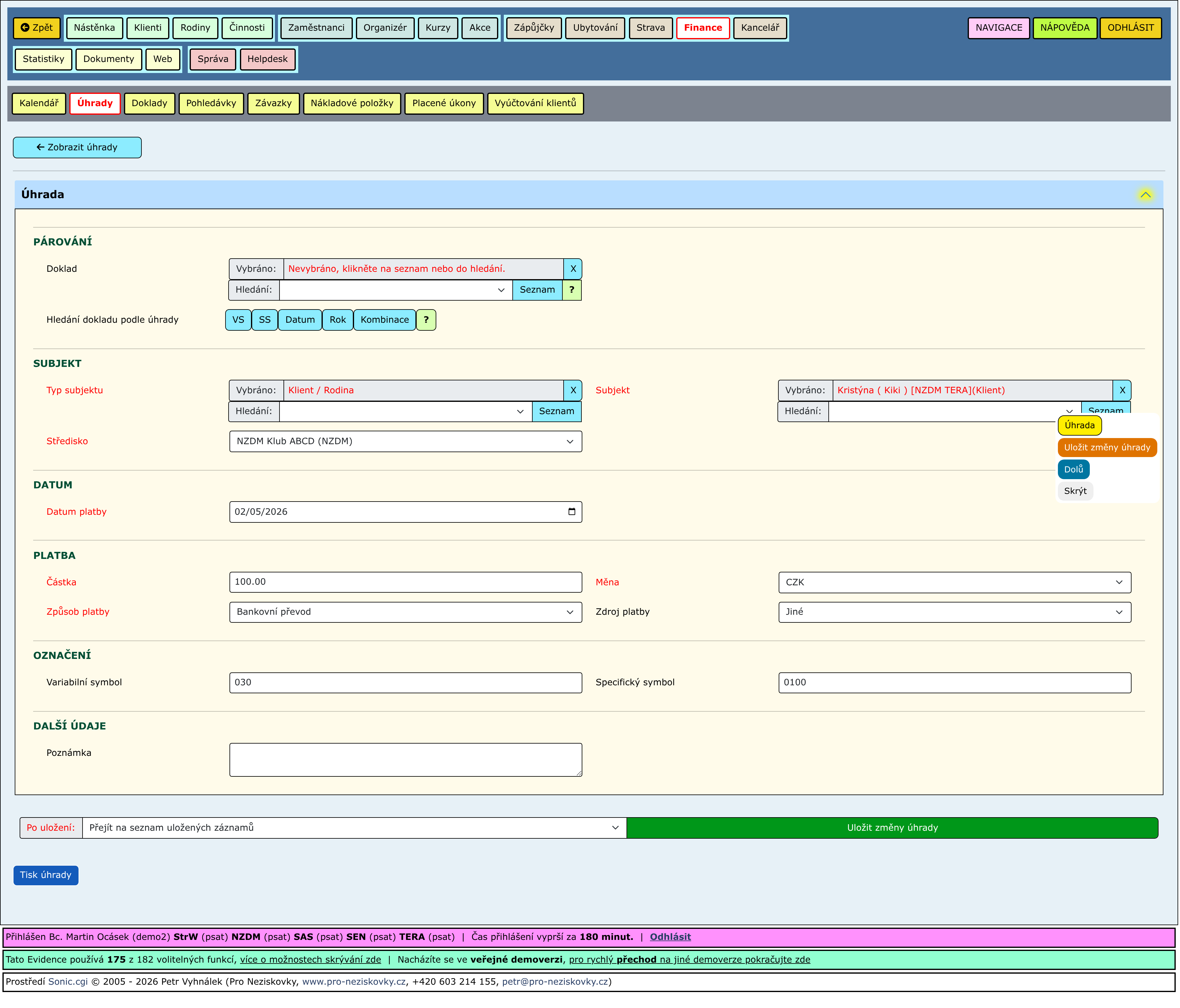Search document by VS button
Viewport: 1180px width, 1008px height.
tap(238, 320)
